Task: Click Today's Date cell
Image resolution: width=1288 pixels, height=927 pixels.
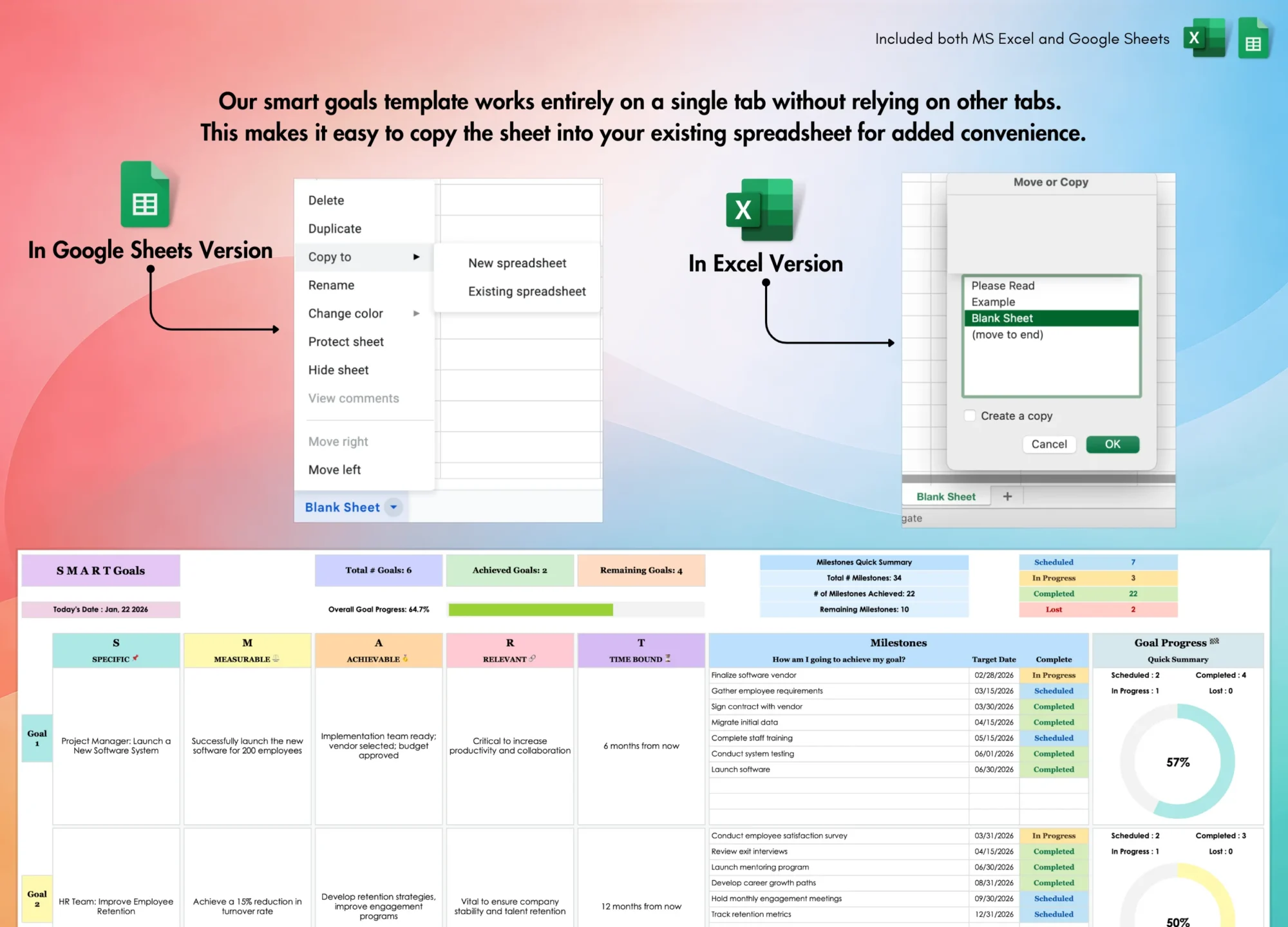Action: tap(101, 610)
